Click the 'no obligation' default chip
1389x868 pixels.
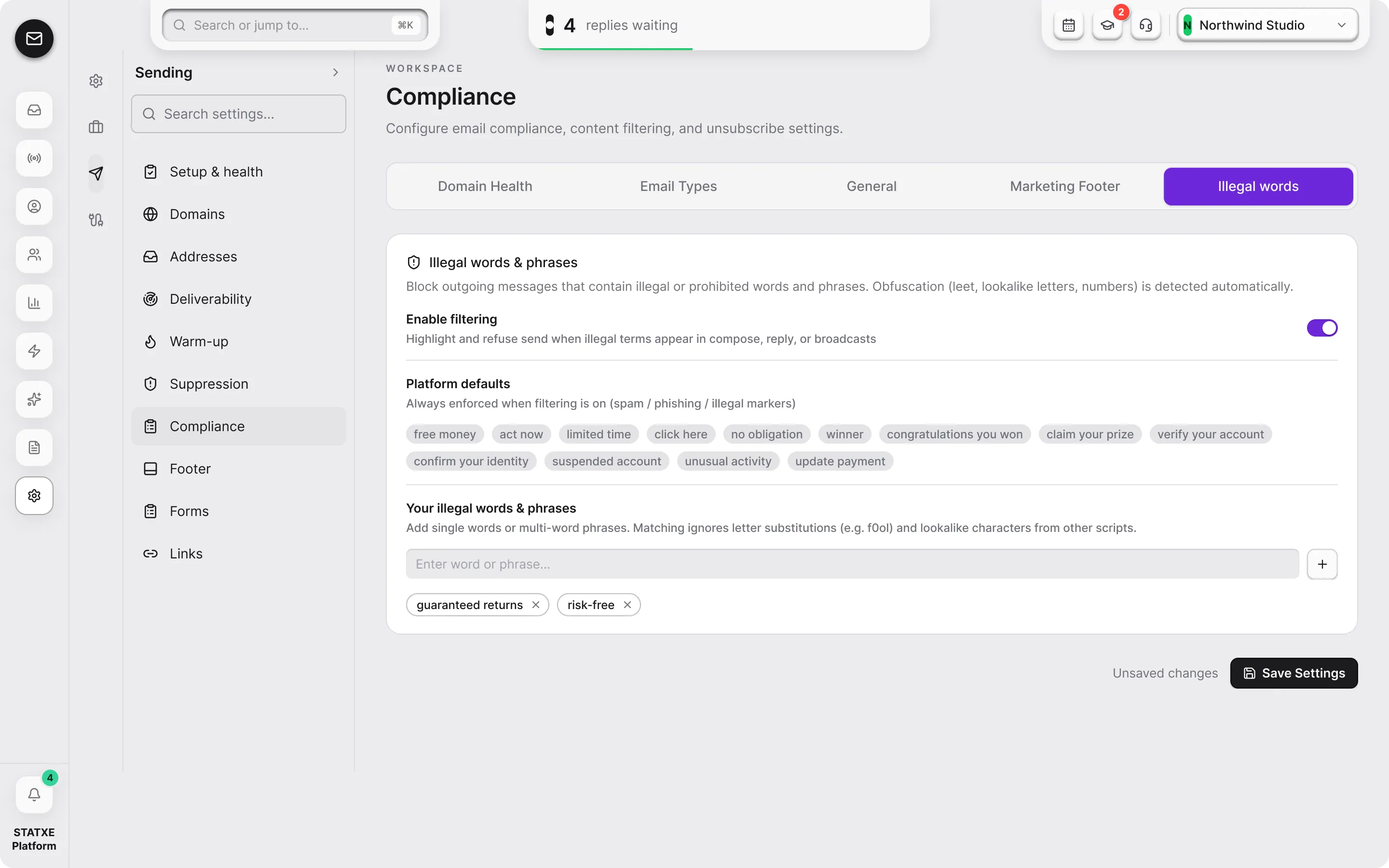tap(766, 434)
